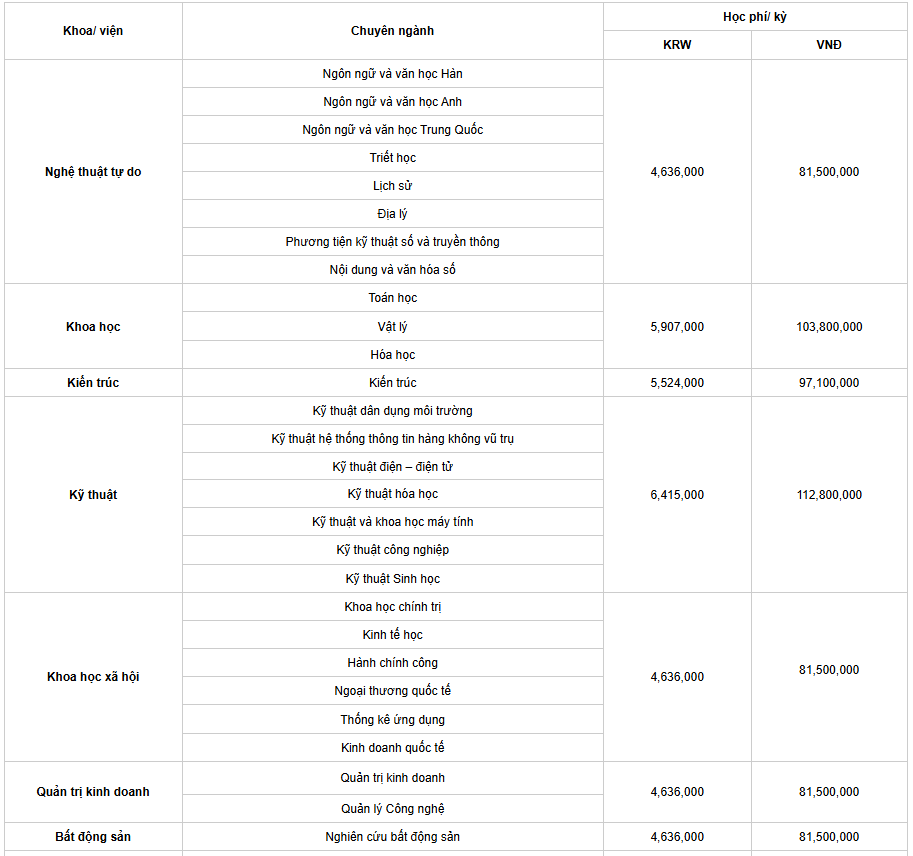Click the 97,100,000 VNĐ cell
Viewport: 913px width, 856px height.
click(829, 383)
